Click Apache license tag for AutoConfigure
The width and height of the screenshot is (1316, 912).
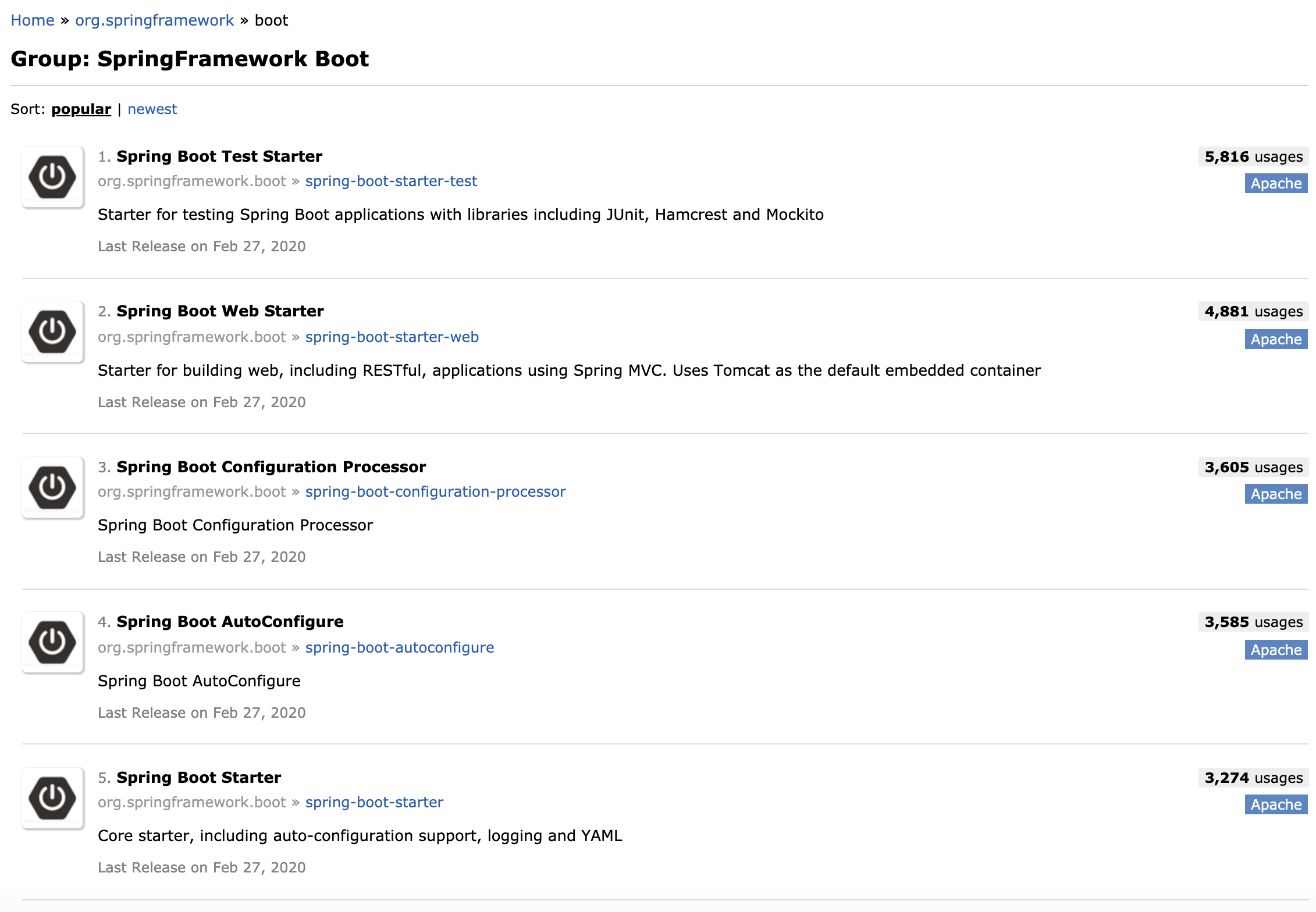pos(1276,650)
